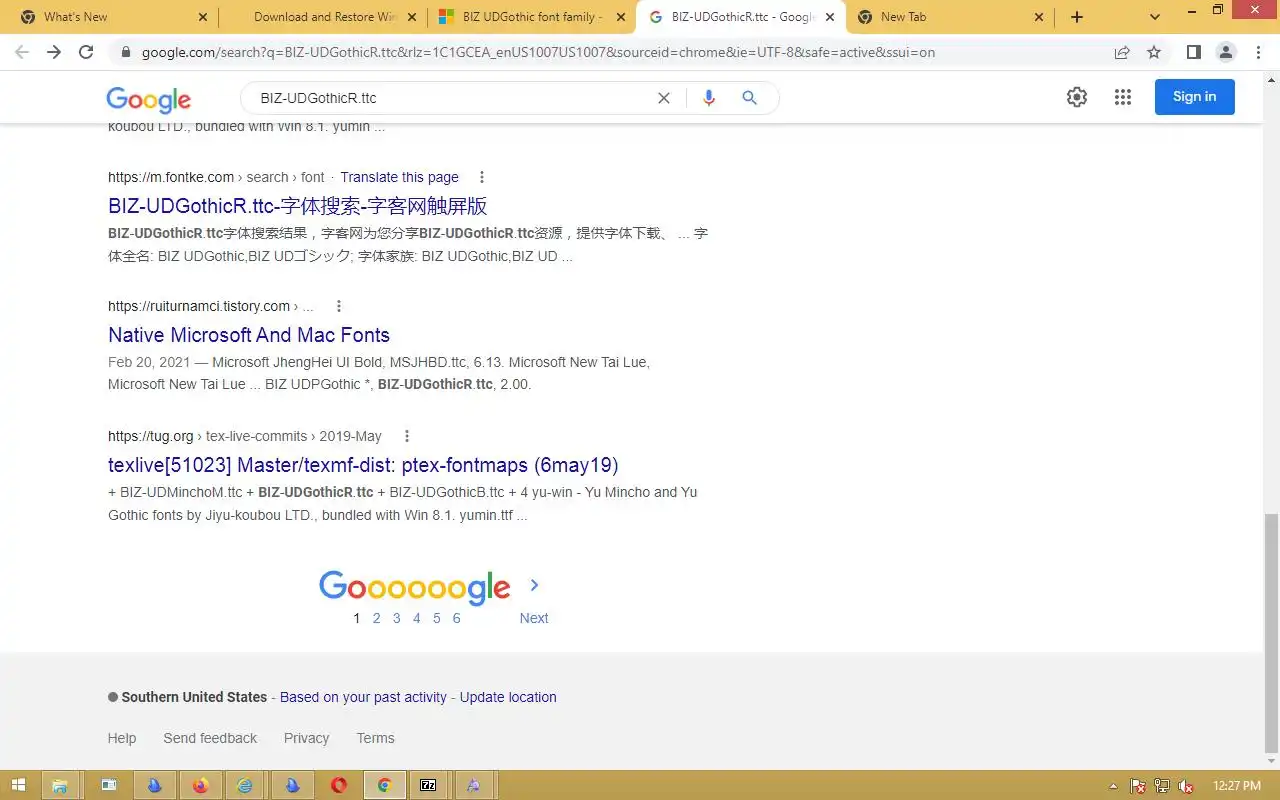Screen dimensions: 1280x800
Task: Show hidden system tray icons
Action: tap(1114, 786)
